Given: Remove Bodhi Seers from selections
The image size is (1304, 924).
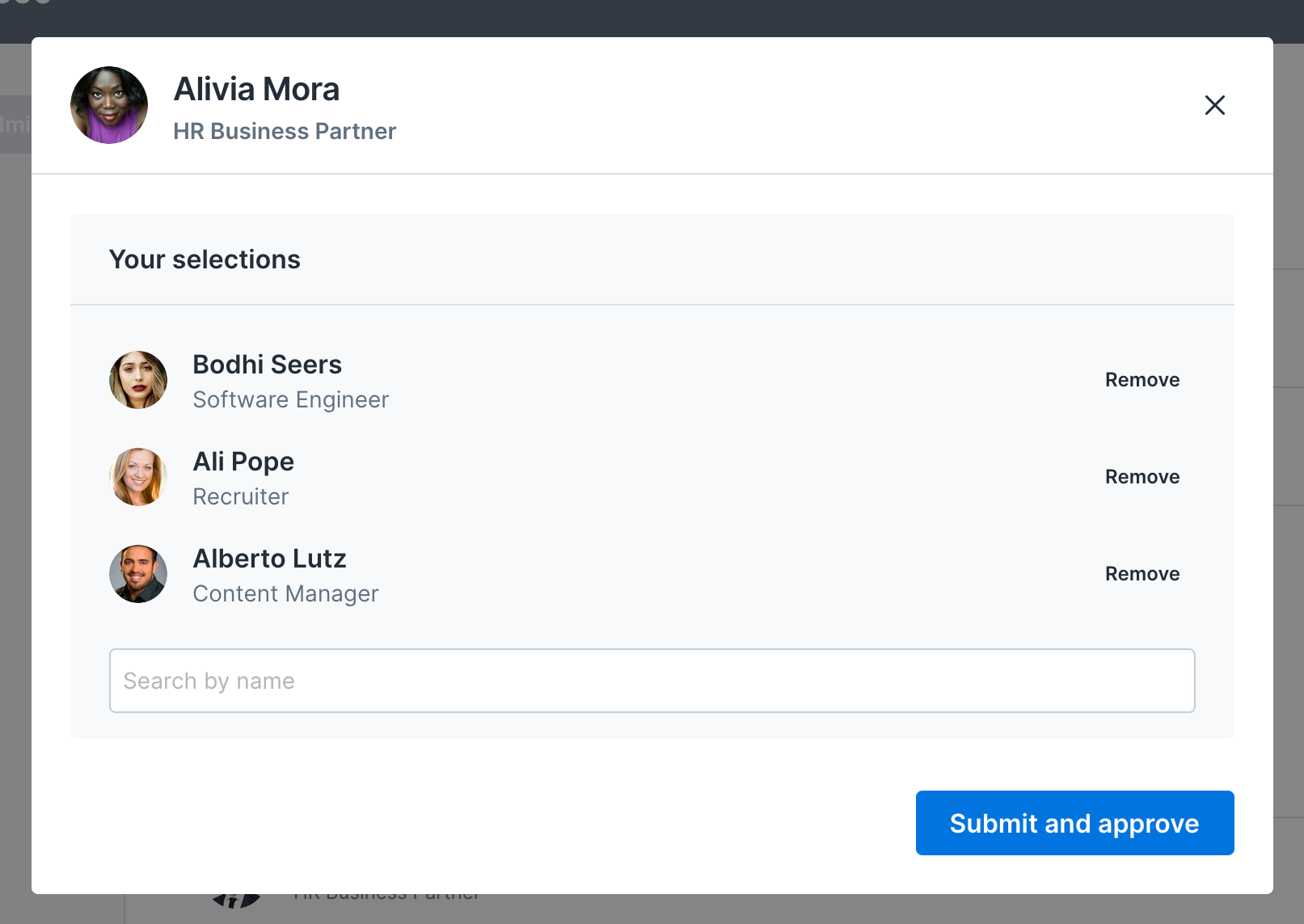Looking at the screenshot, I should [1142, 380].
